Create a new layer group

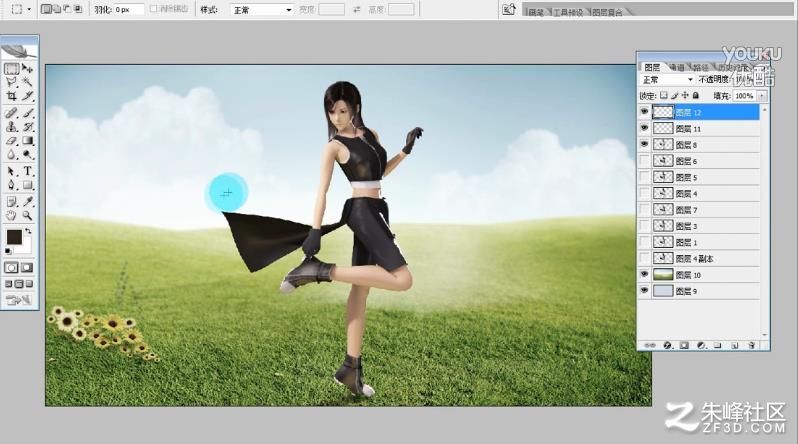(718, 345)
